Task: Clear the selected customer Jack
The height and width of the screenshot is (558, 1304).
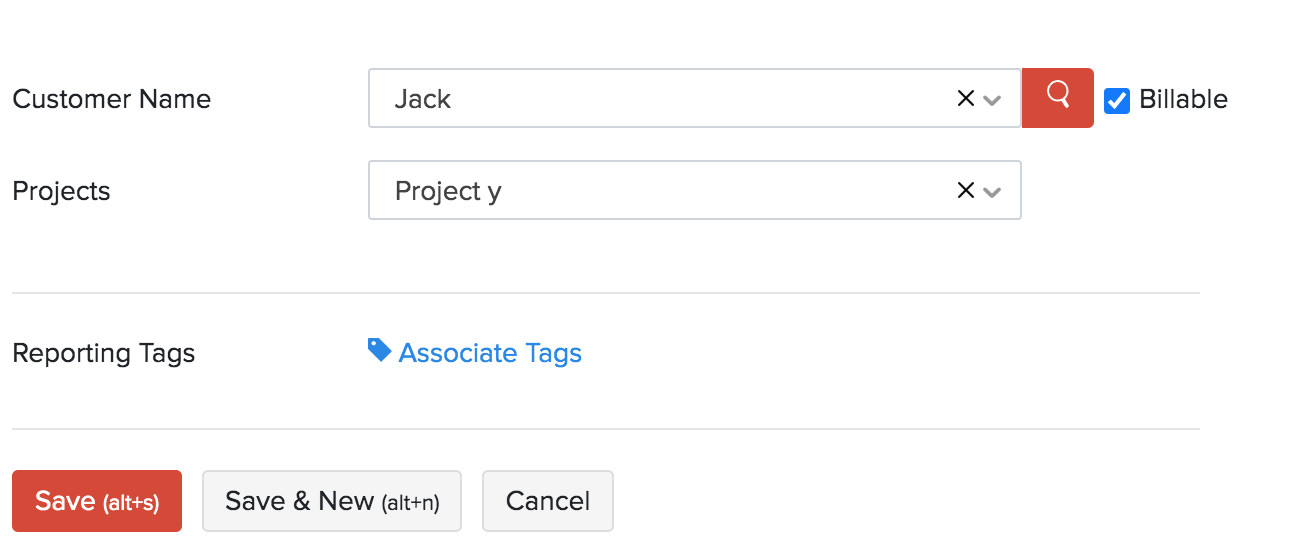Action: tap(965, 99)
